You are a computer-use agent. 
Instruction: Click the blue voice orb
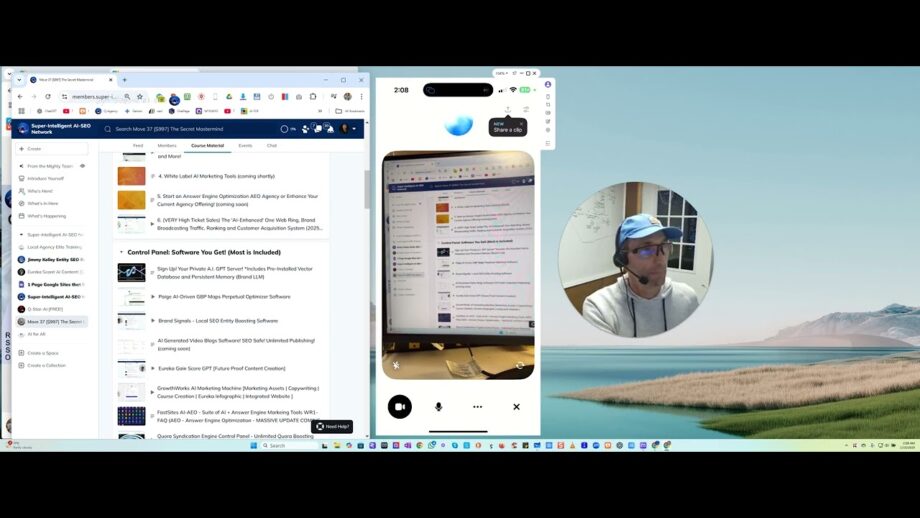coord(459,124)
